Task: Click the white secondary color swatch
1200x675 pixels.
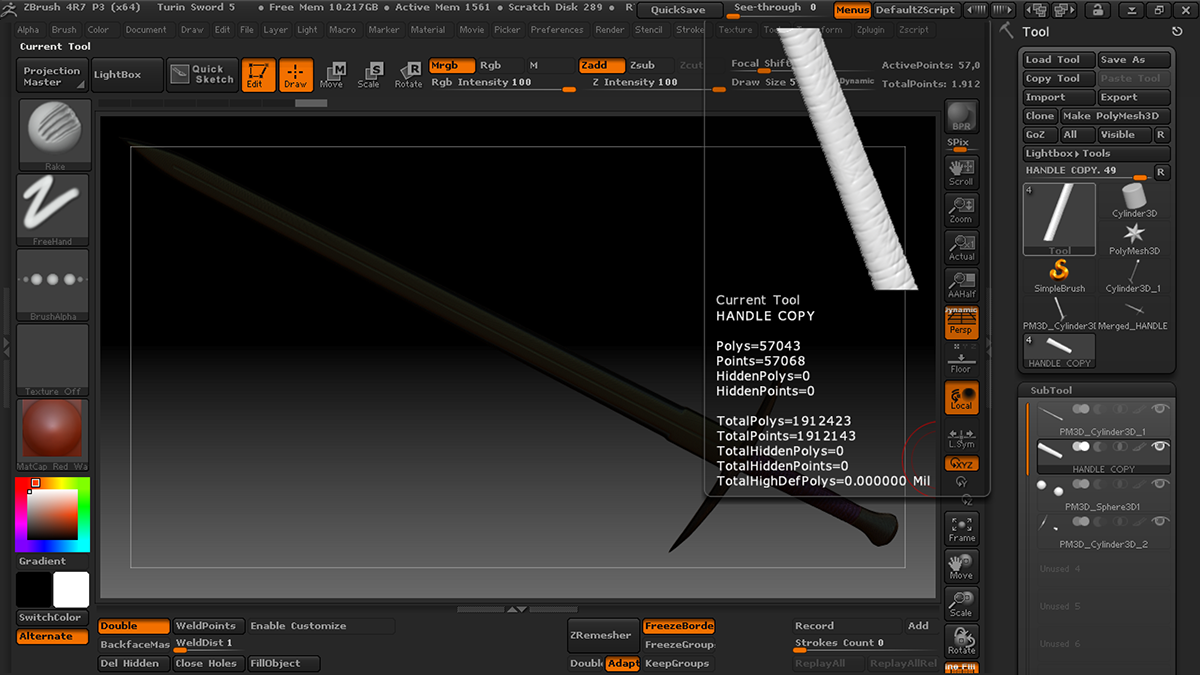Action: 71,590
